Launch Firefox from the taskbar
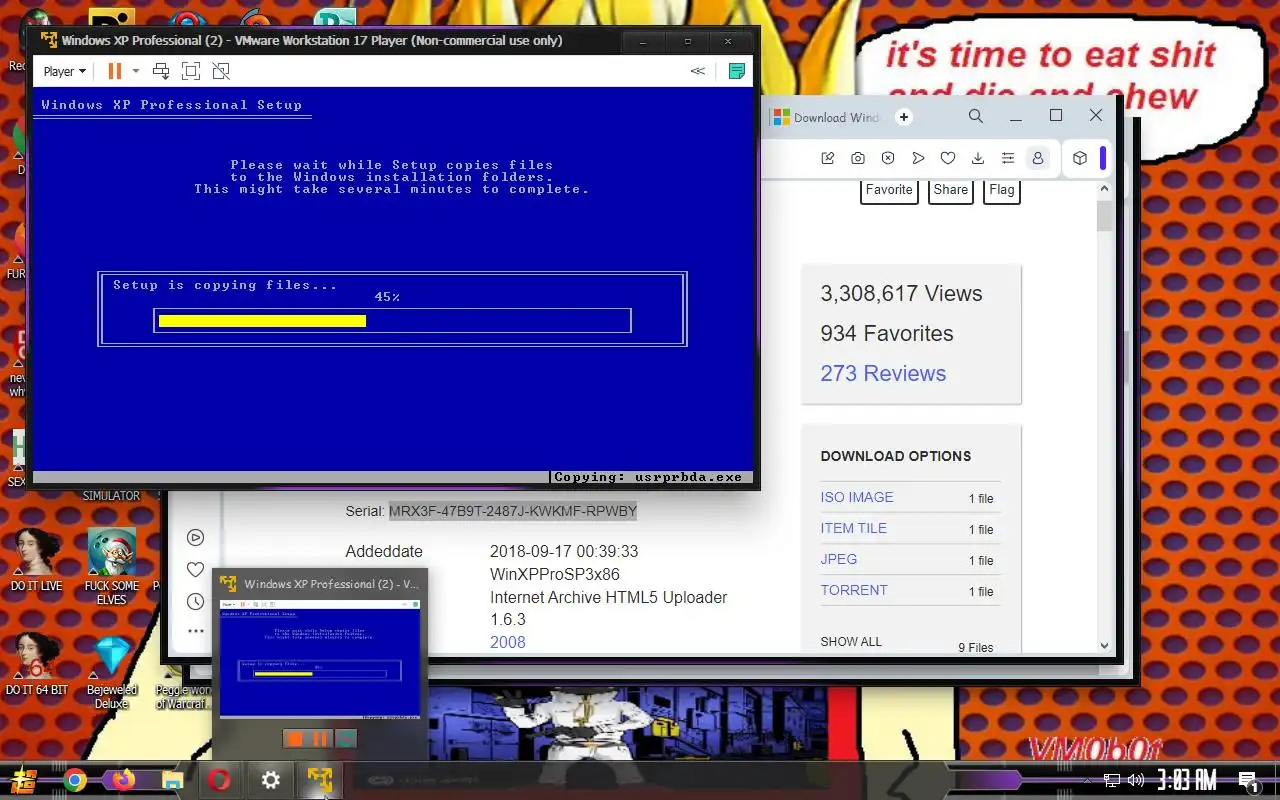This screenshot has height=800, width=1280. [123, 780]
